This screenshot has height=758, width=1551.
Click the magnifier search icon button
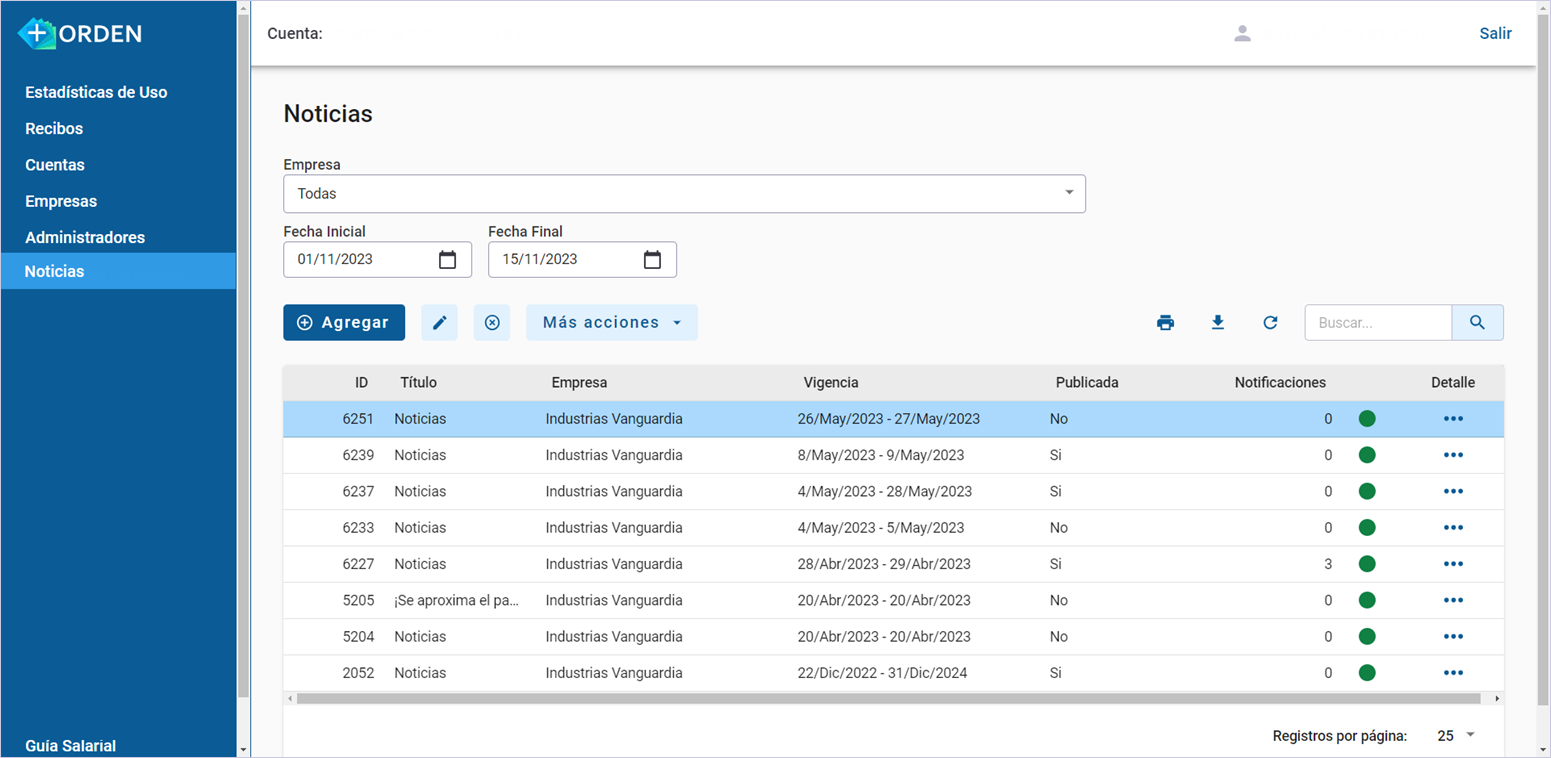point(1477,323)
